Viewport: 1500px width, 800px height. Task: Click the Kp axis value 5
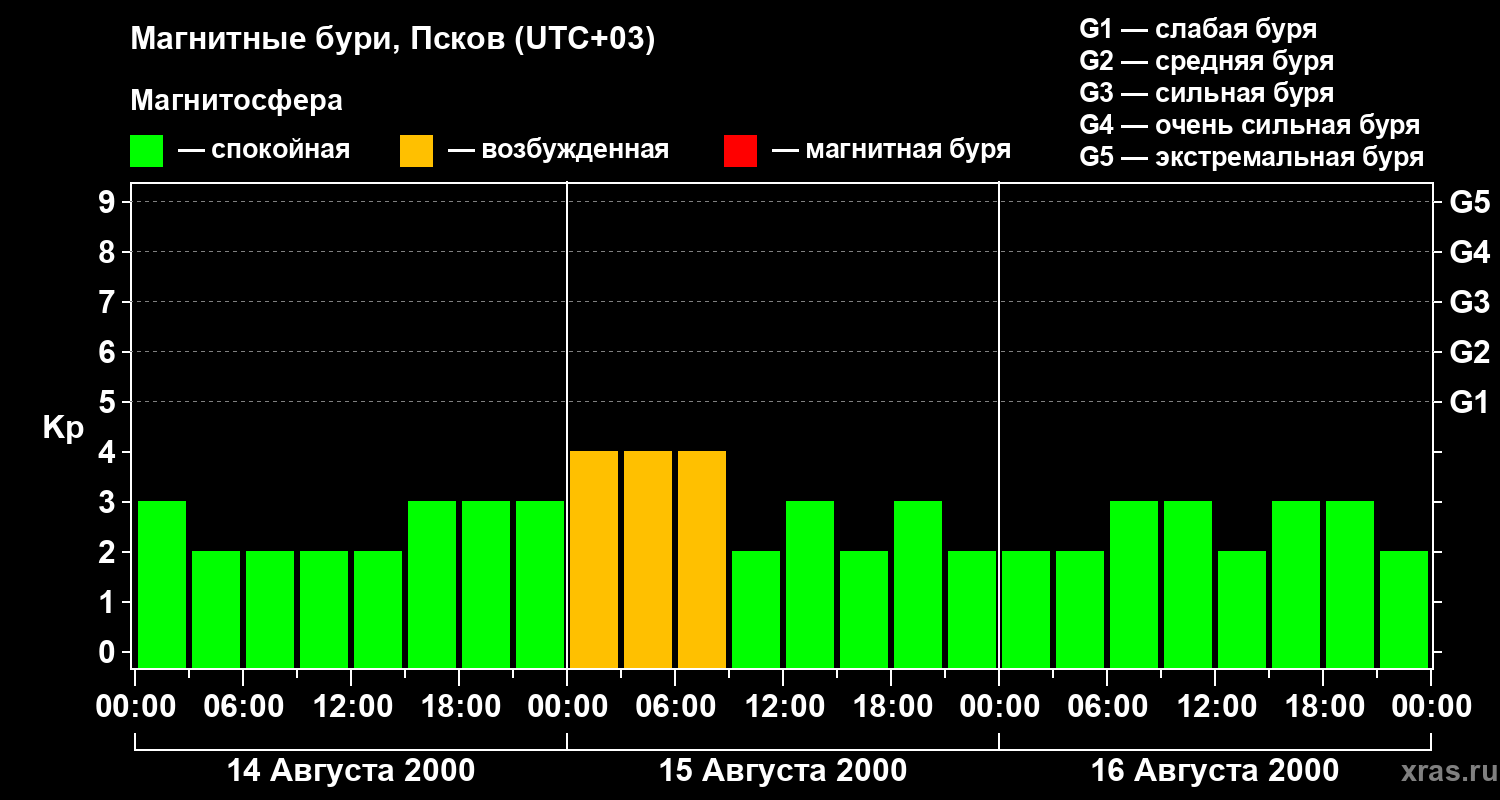108,402
